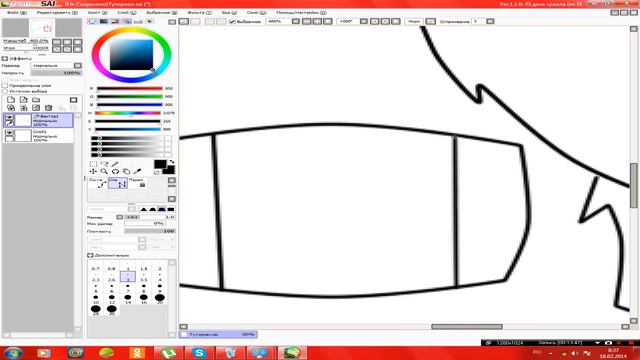Open the Edit (Редактировать) menu
The height and width of the screenshot is (360, 640).
tap(57, 13)
